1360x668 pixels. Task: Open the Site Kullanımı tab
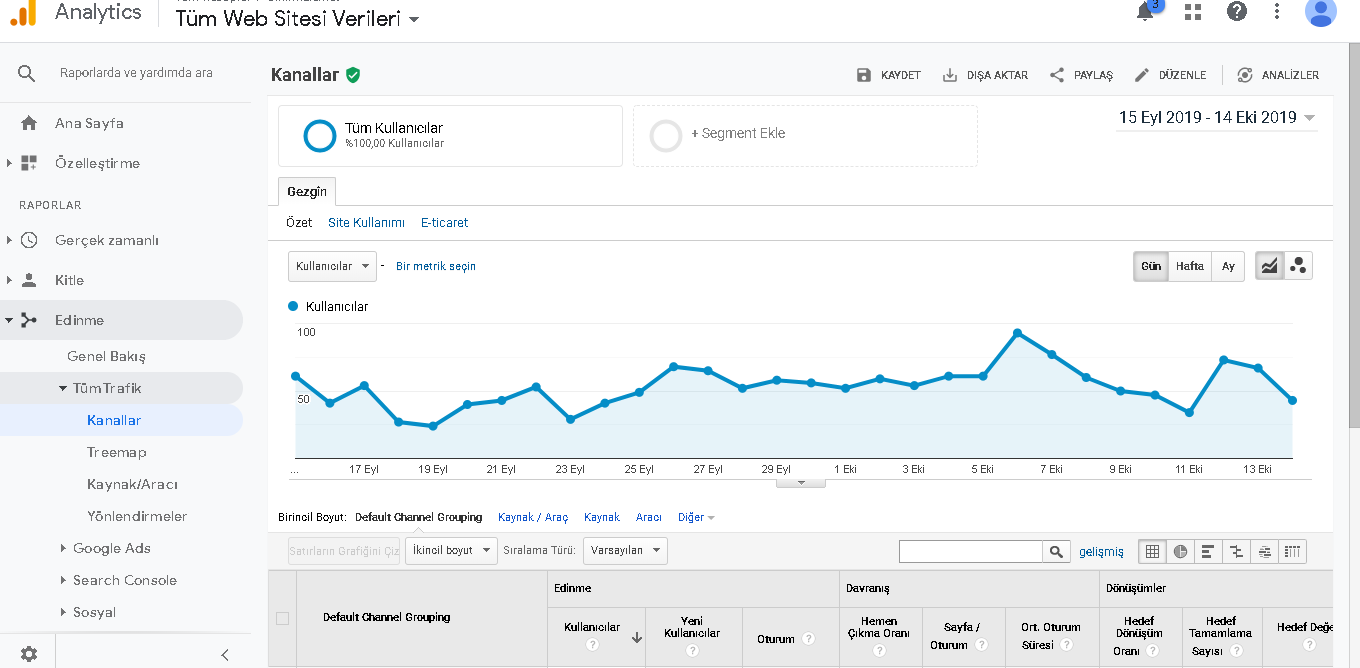click(366, 223)
